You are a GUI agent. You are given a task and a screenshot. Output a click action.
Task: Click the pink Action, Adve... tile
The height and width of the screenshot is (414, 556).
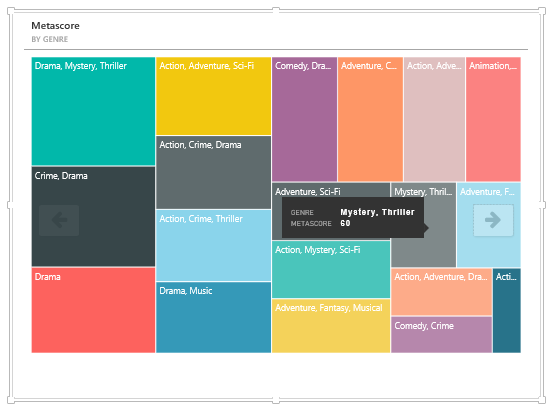click(x=434, y=119)
